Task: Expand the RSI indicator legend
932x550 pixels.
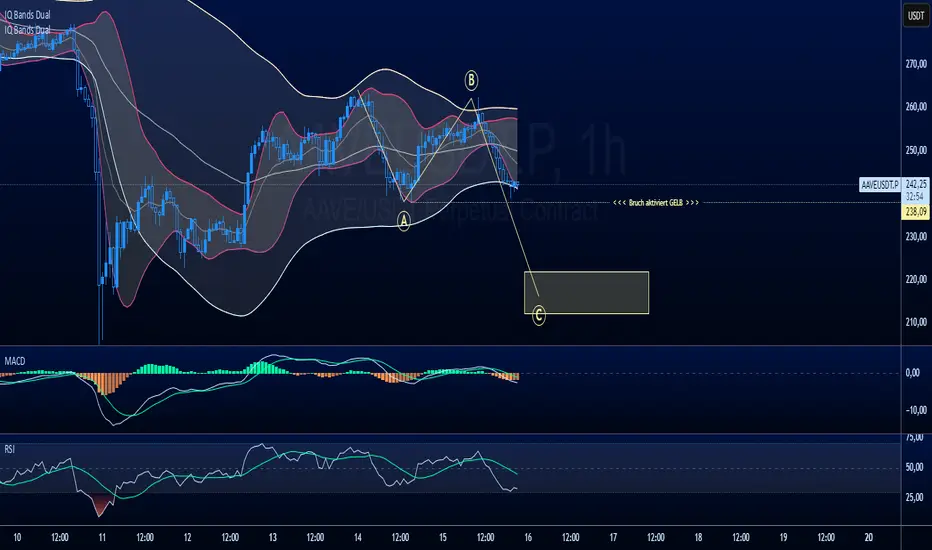Action: pos(11,443)
